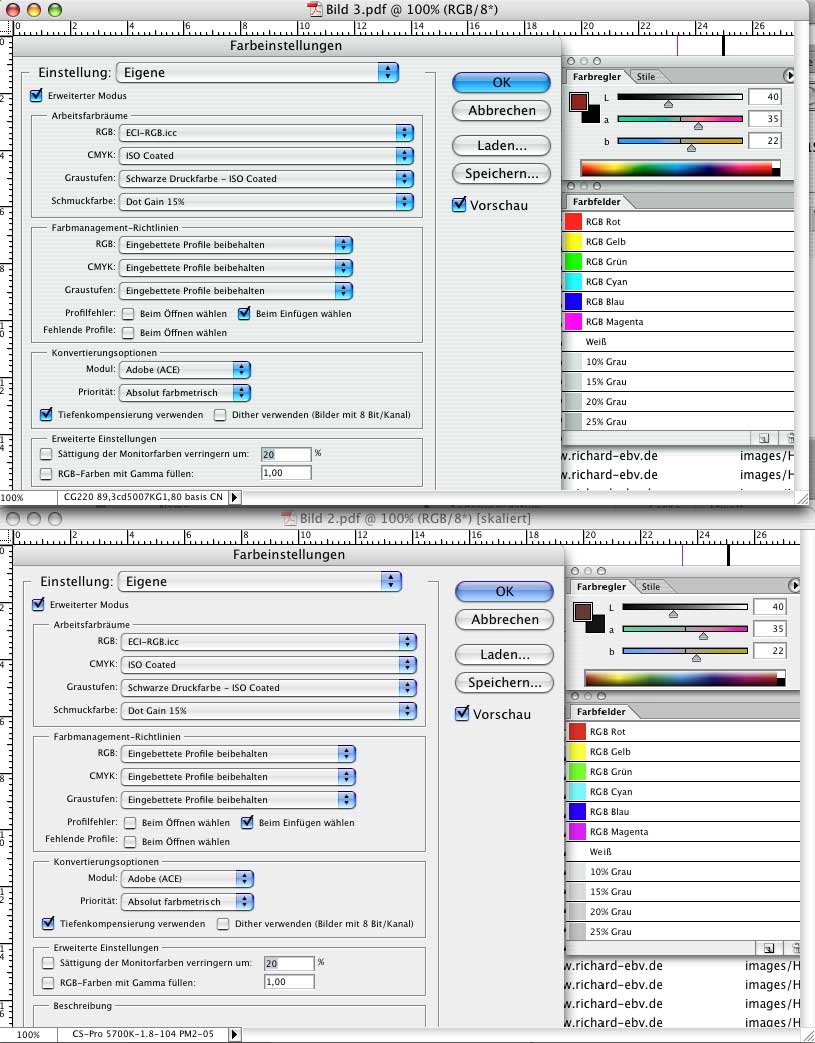Click color spectrum ramp in Bild 3.pdf Farbregler

[680, 168]
